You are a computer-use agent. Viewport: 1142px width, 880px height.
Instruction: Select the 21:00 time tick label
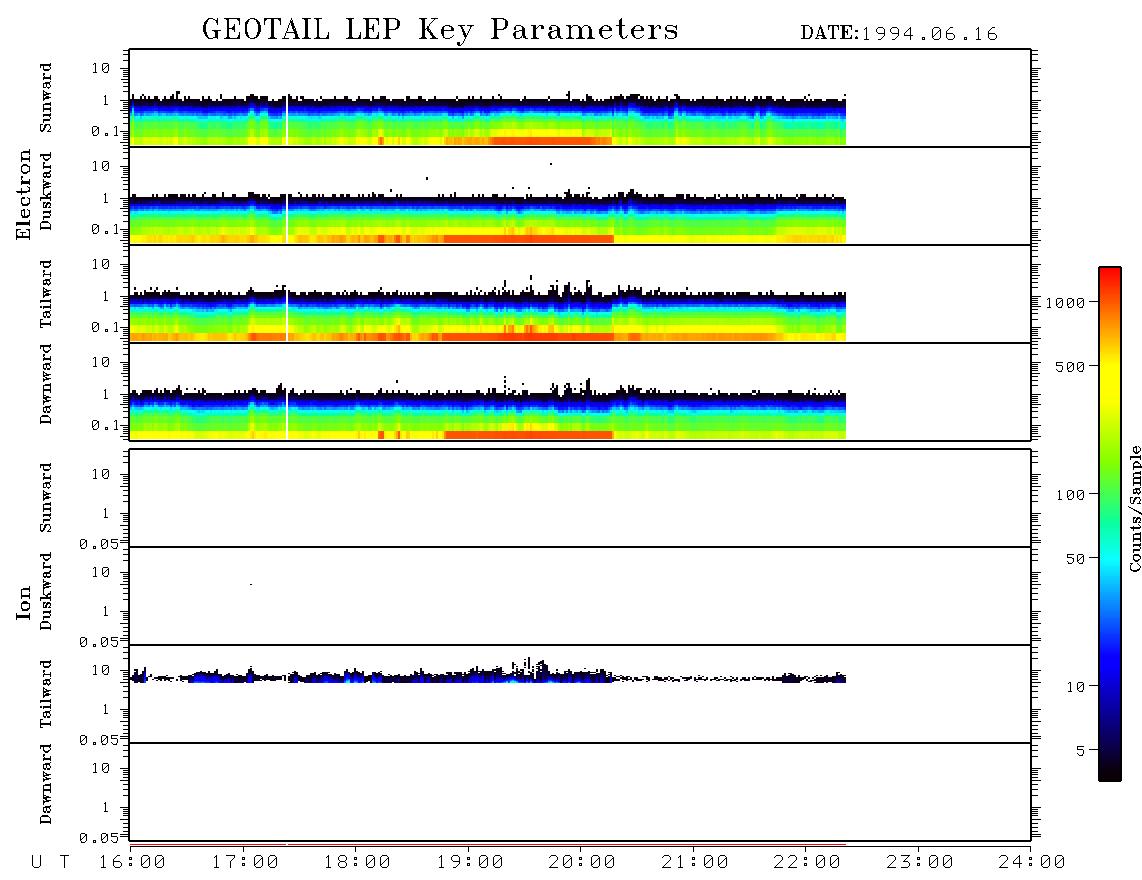[x=695, y=863]
